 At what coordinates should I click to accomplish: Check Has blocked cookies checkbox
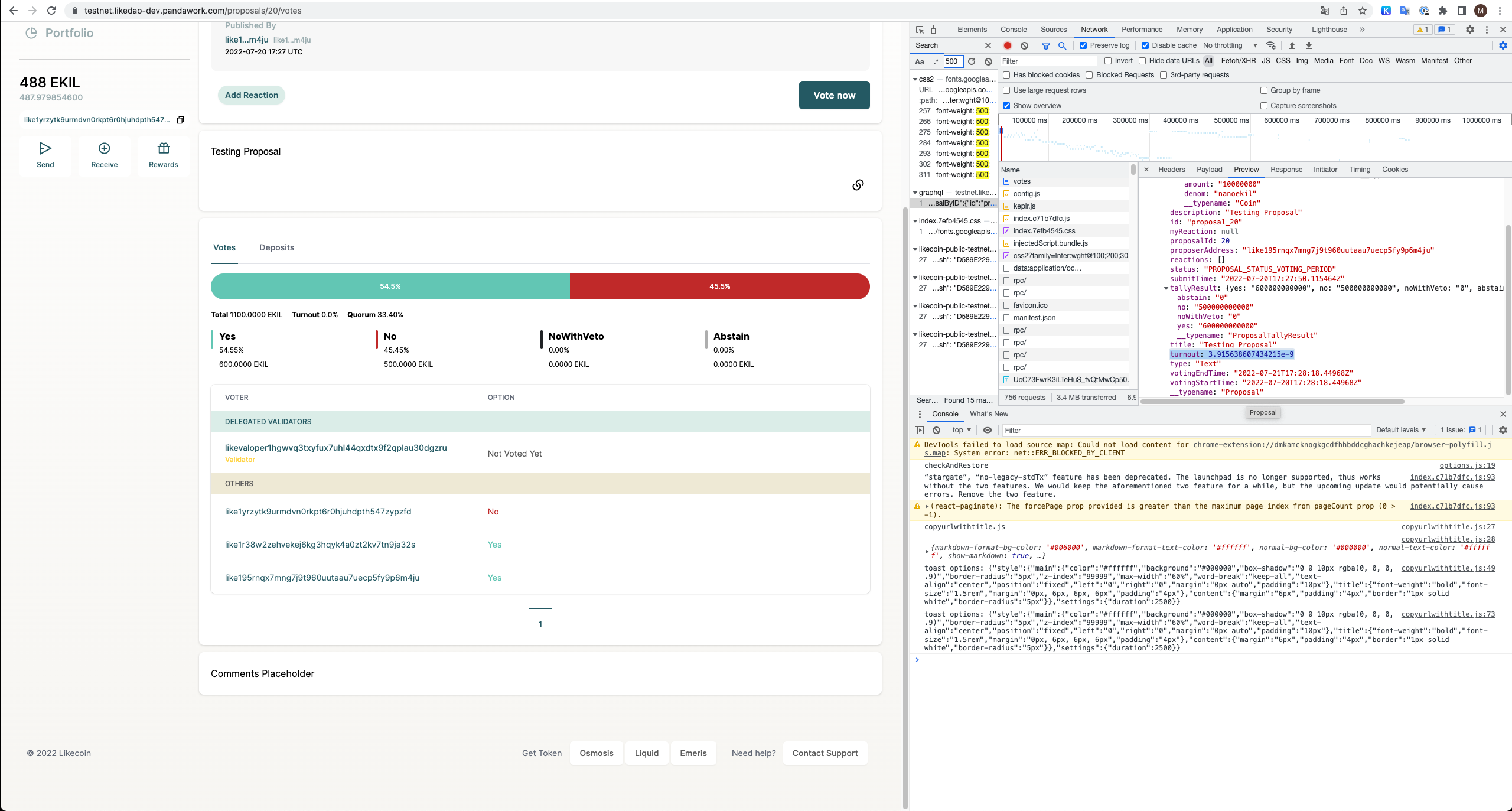click(x=1006, y=75)
